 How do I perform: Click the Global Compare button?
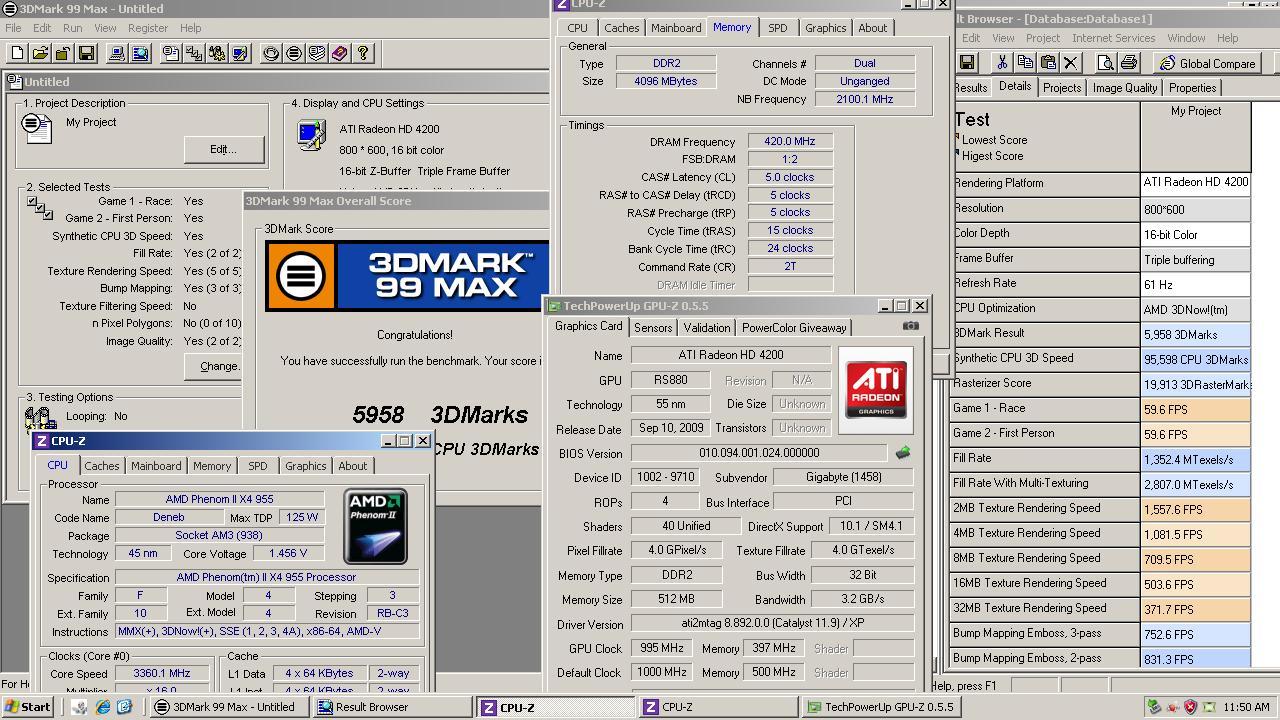coord(1207,63)
